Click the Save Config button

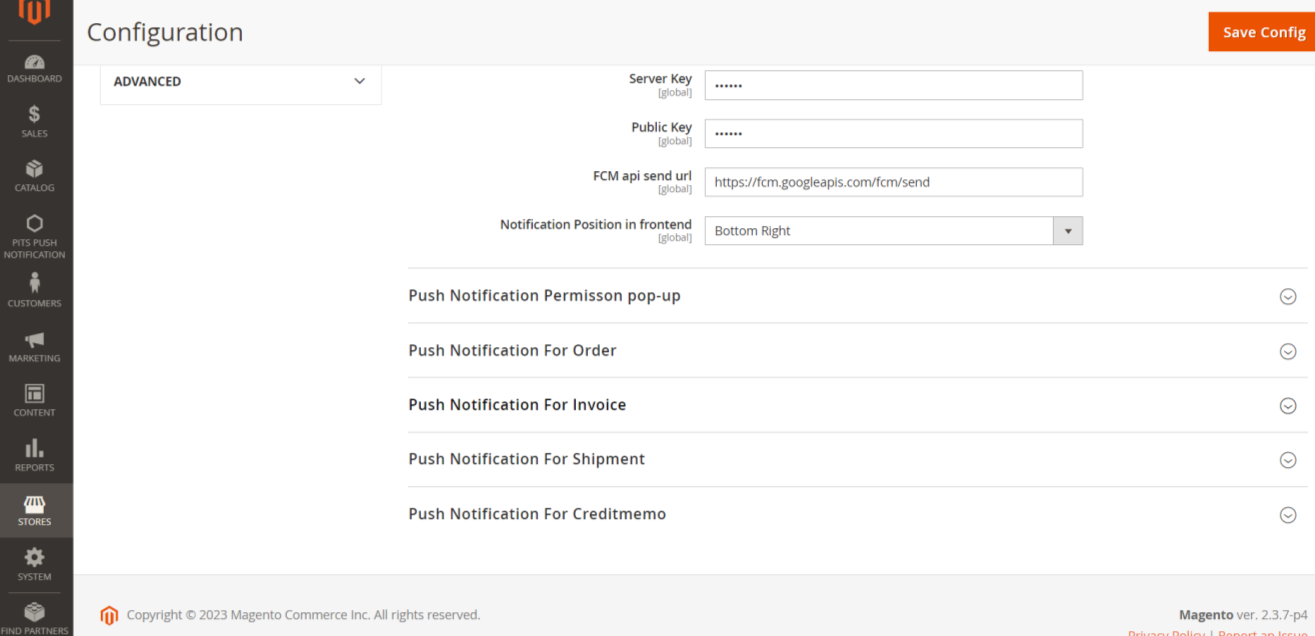[1263, 32]
